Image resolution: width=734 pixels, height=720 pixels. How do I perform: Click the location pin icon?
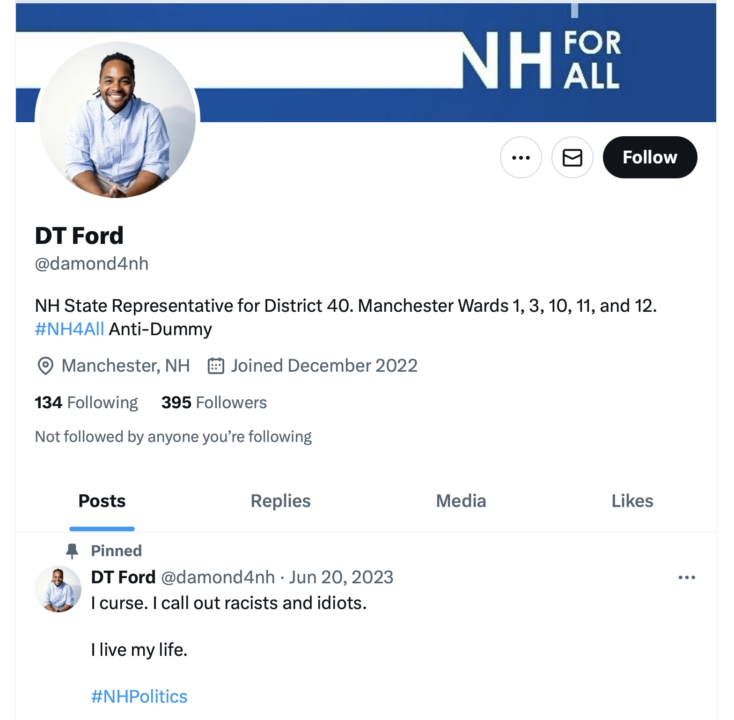point(45,366)
